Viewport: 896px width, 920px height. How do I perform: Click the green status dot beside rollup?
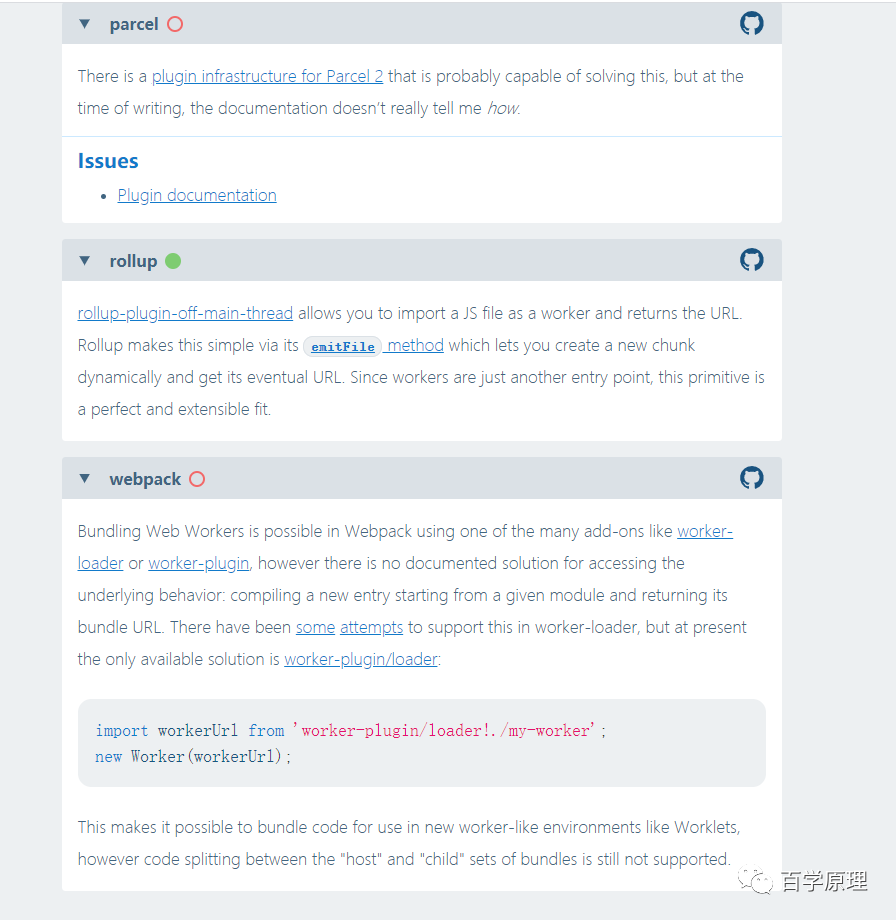click(x=173, y=261)
